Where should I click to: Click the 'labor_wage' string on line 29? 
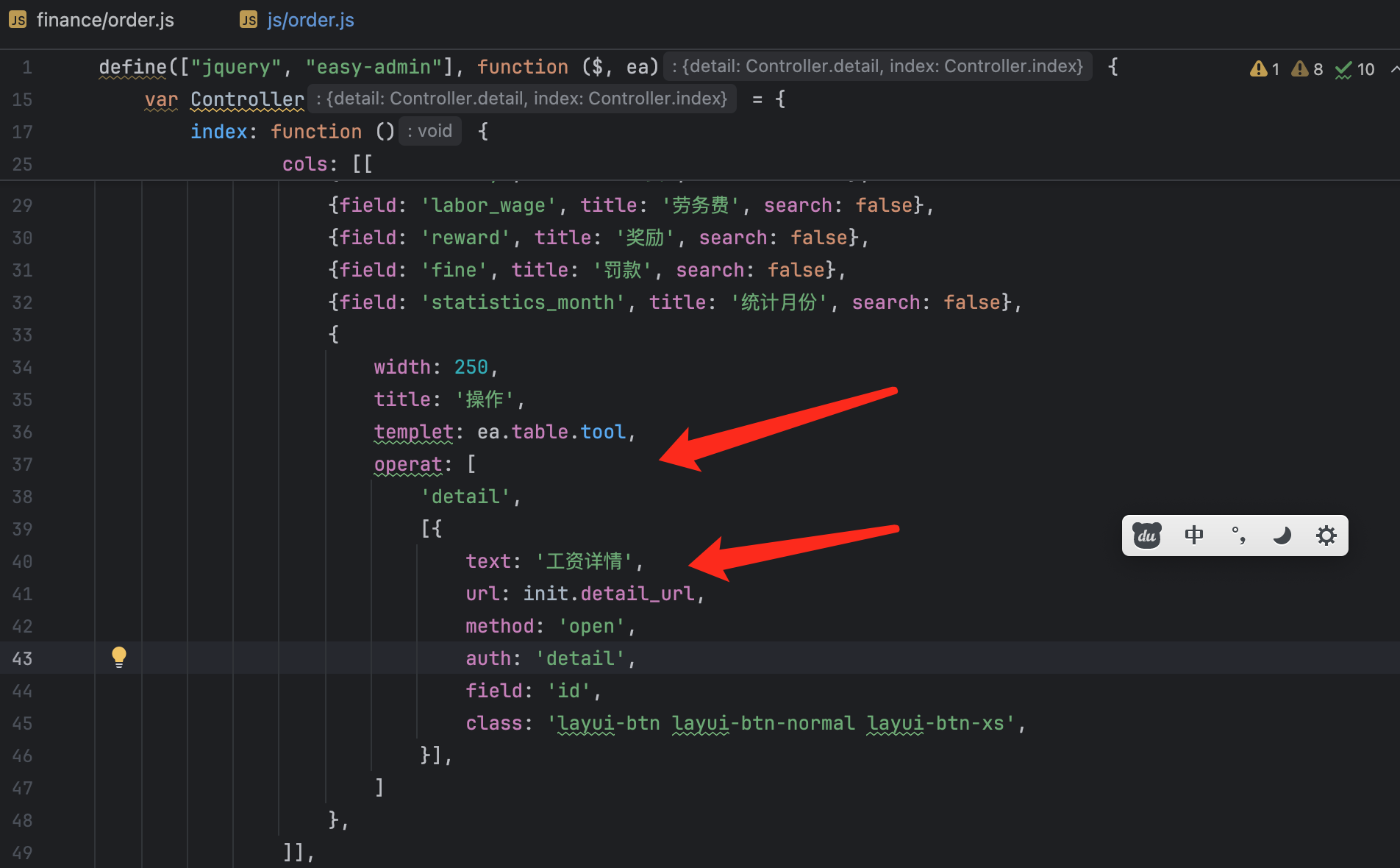tap(488, 205)
